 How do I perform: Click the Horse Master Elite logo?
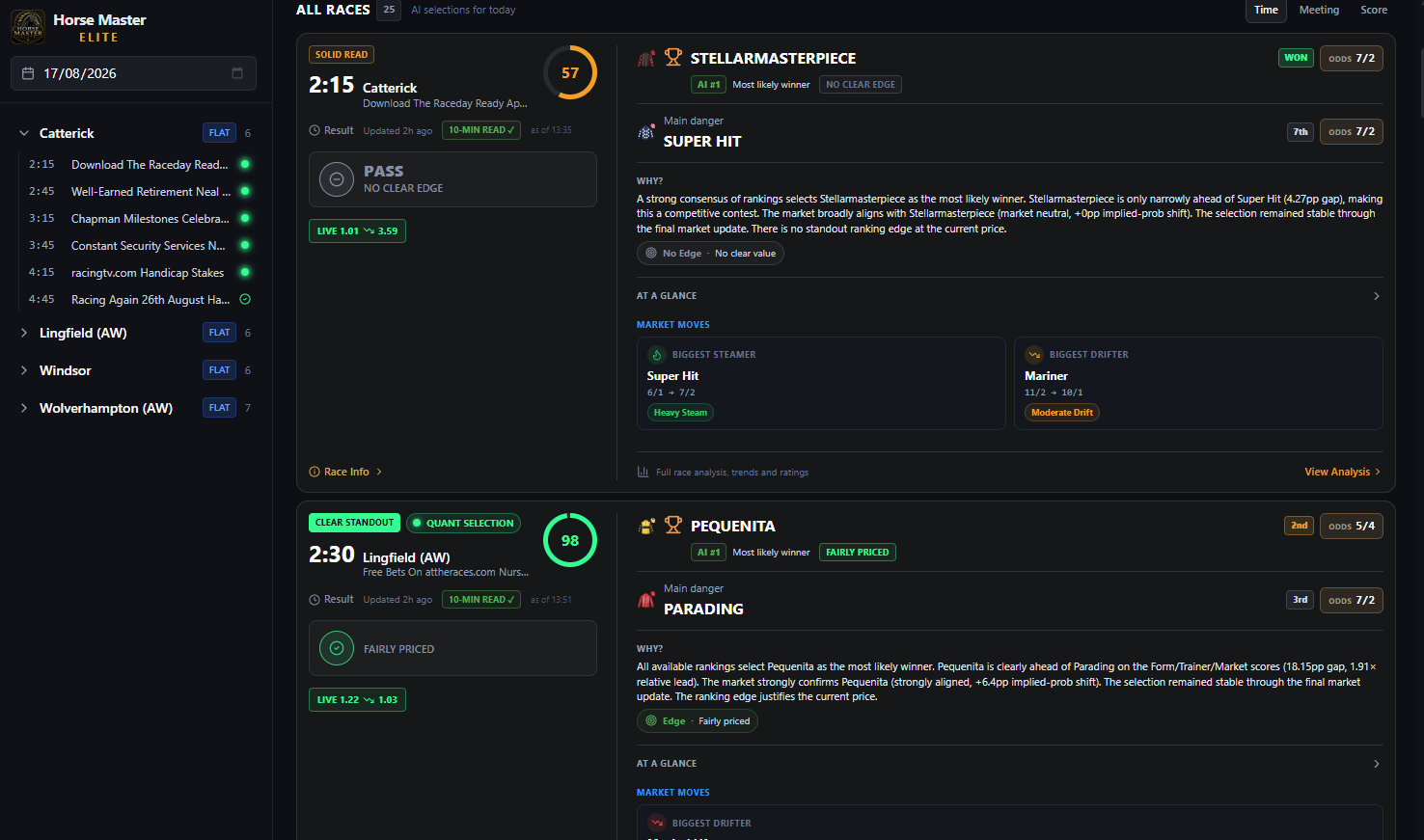coord(28,27)
